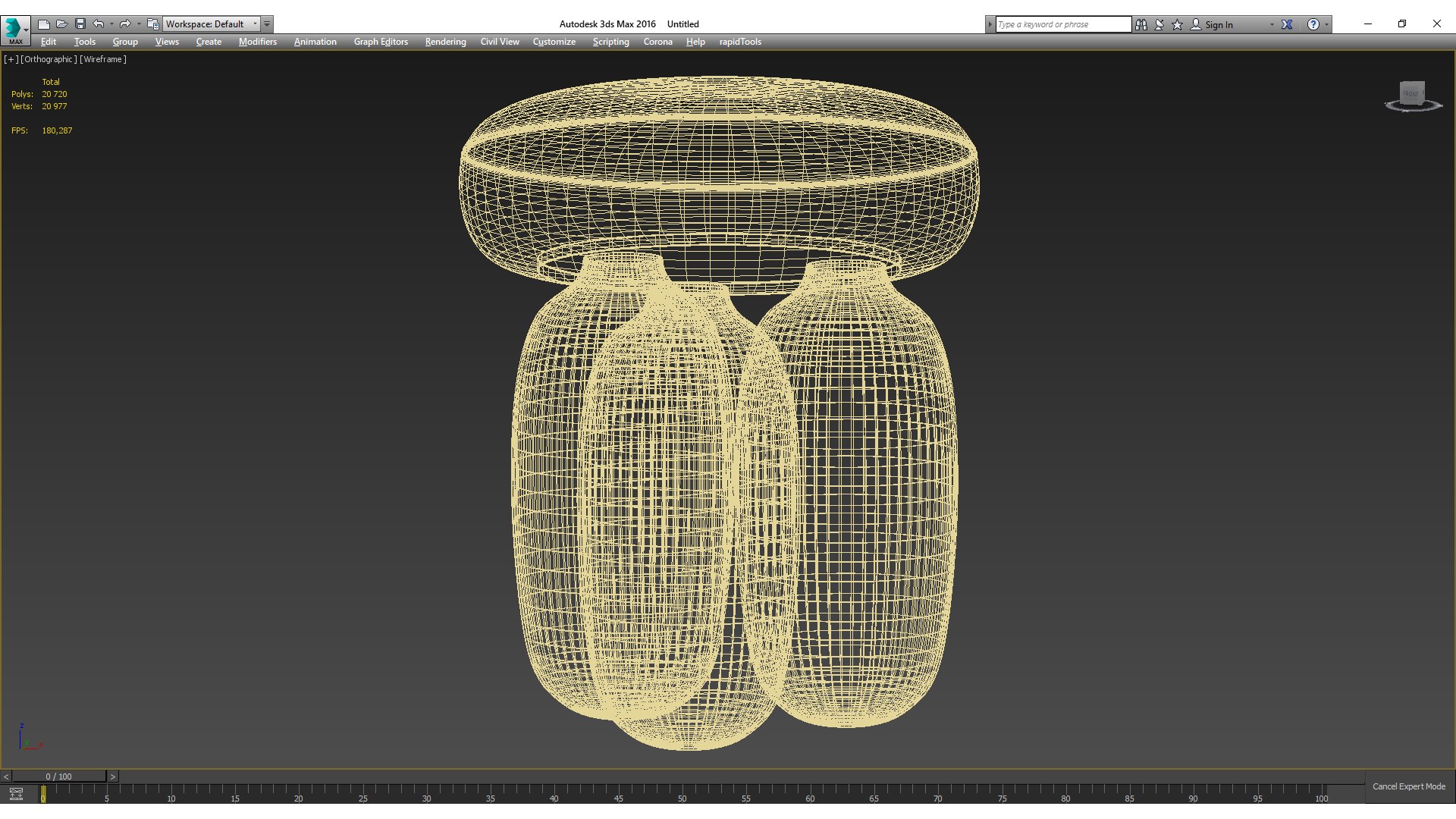Image resolution: width=1456 pixels, height=819 pixels.
Task: Open the rapidTools menu
Action: pyautogui.click(x=740, y=42)
